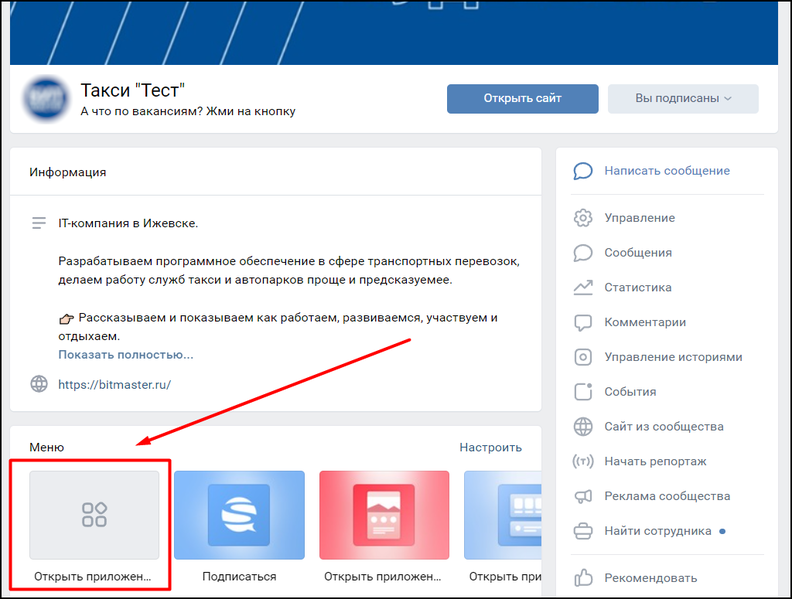Viewport: 792px width, 599px height.
Task: Click the Меню section heading
Action: (x=46, y=447)
